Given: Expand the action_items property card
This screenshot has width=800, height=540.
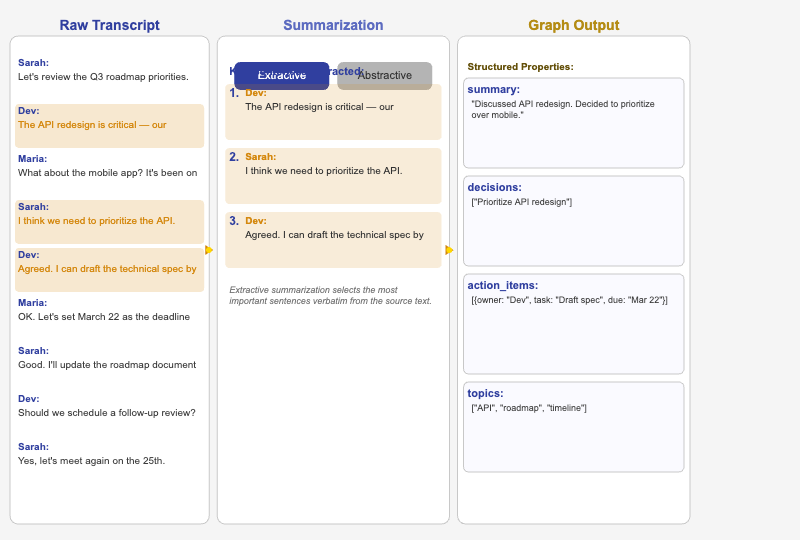Looking at the screenshot, I should coord(573,323).
